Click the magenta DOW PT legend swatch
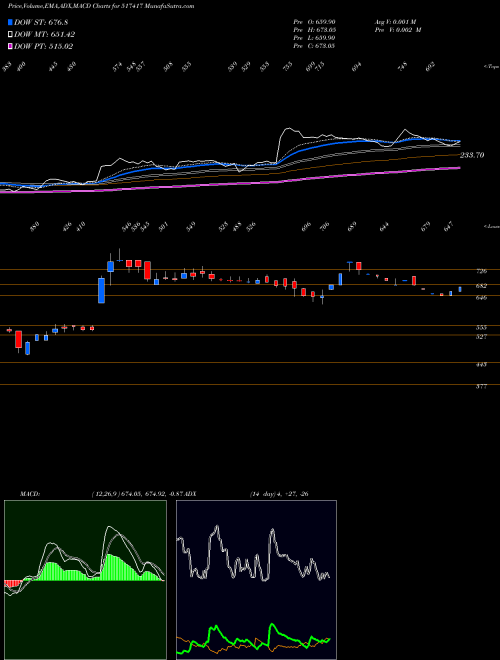500x660 pixels. [x=10, y=46]
